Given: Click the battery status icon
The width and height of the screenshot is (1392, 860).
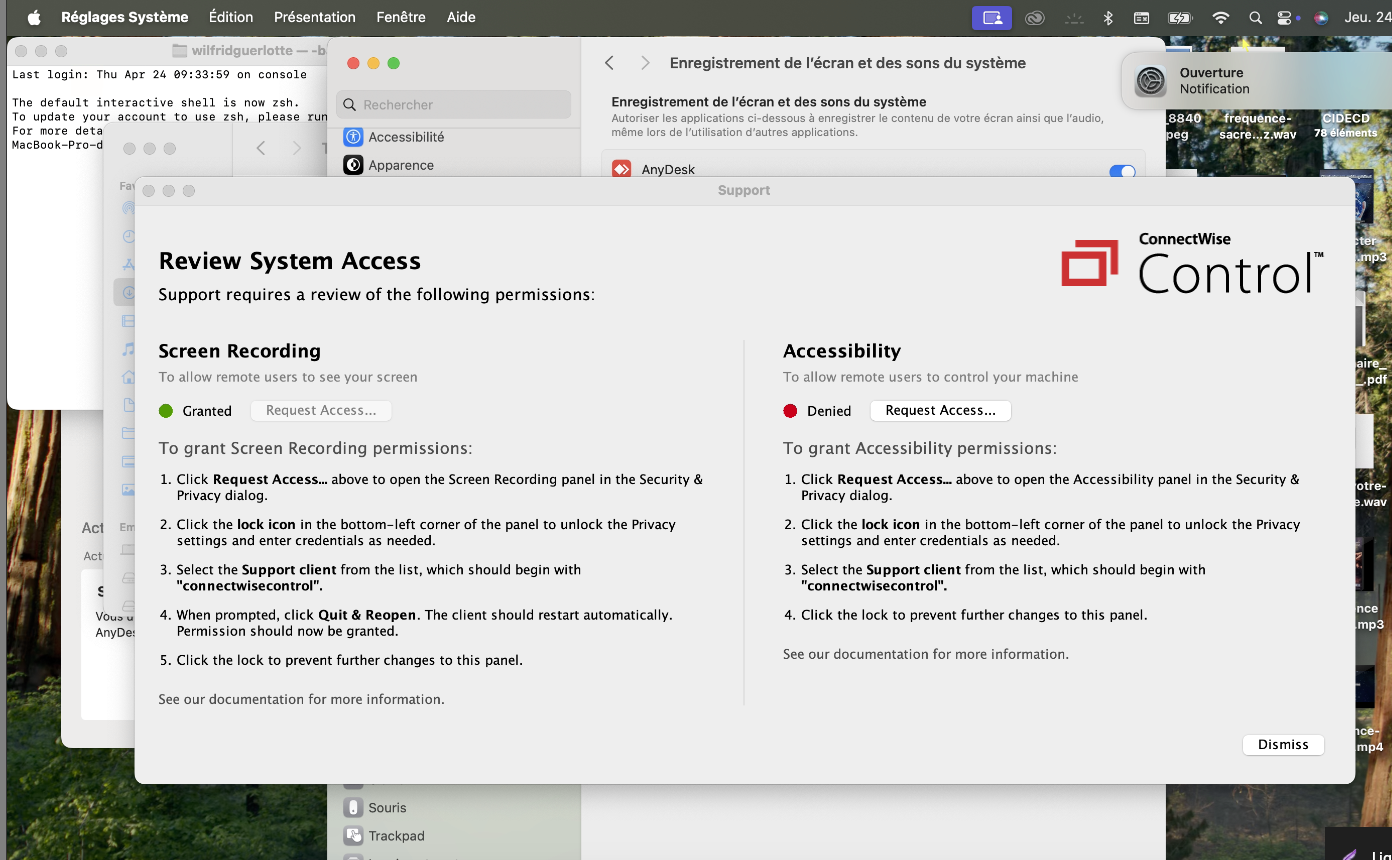Looking at the screenshot, I should click(1180, 17).
